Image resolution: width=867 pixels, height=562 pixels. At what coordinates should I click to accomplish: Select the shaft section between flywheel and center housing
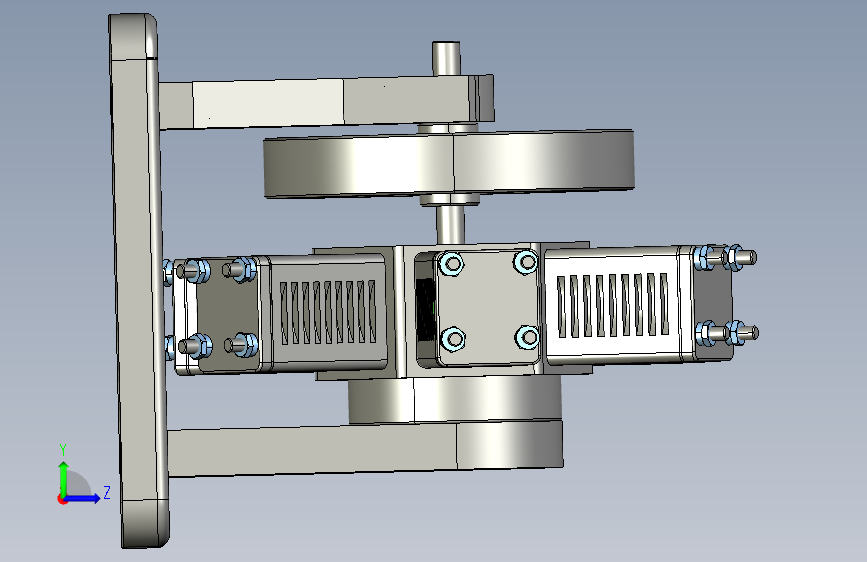(450, 225)
